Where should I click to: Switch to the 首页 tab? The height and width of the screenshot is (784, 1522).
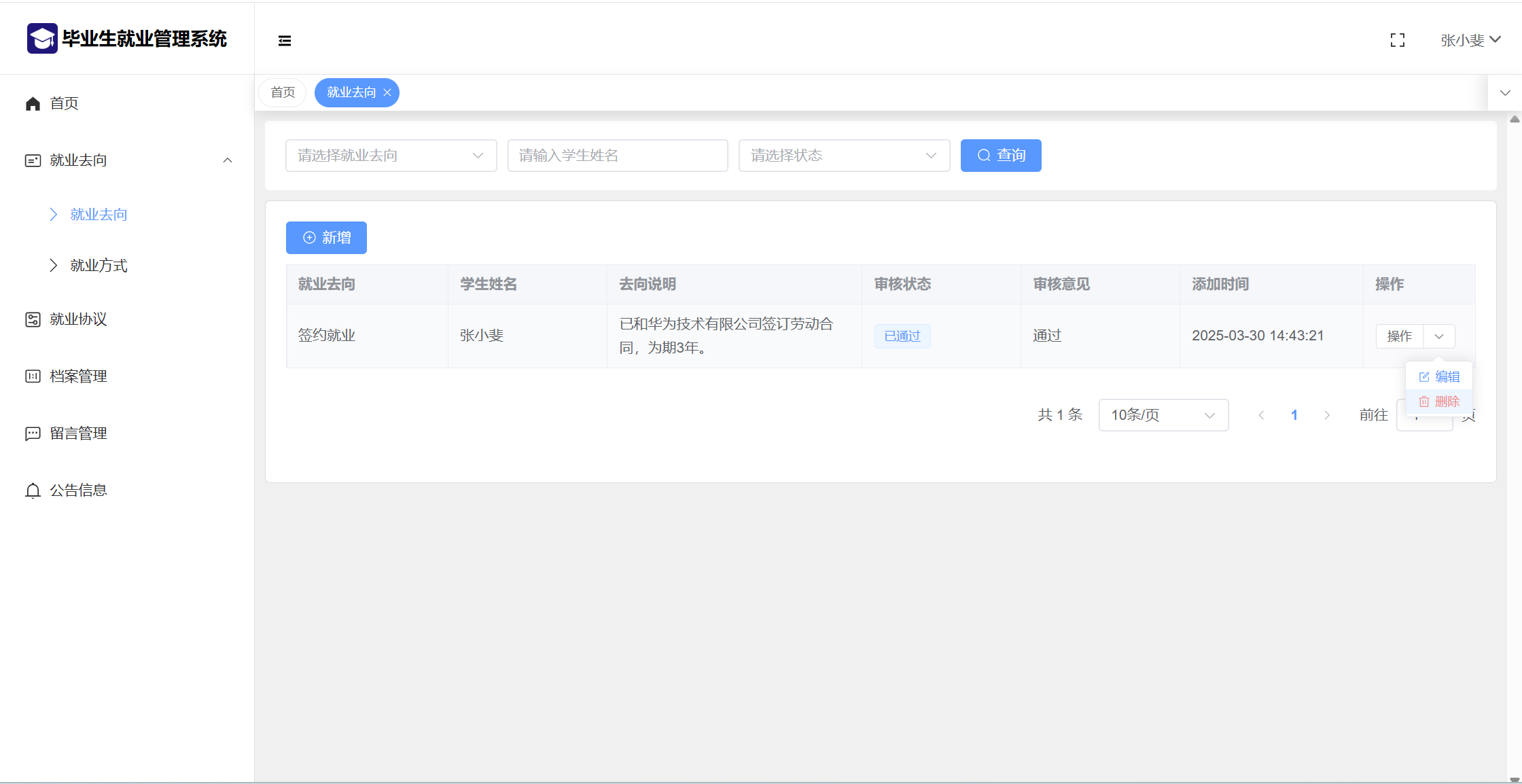(283, 92)
